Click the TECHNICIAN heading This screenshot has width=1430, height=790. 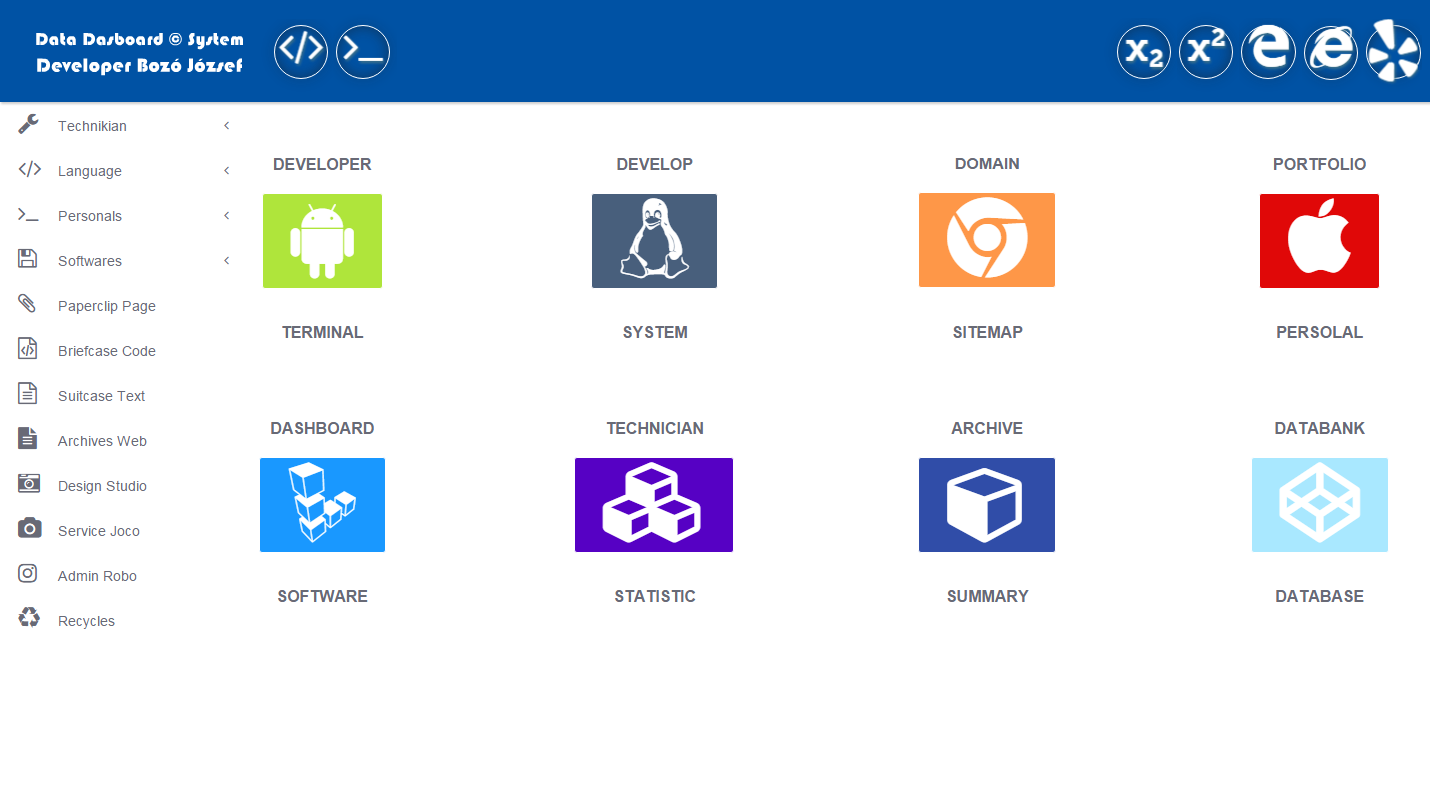(655, 428)
